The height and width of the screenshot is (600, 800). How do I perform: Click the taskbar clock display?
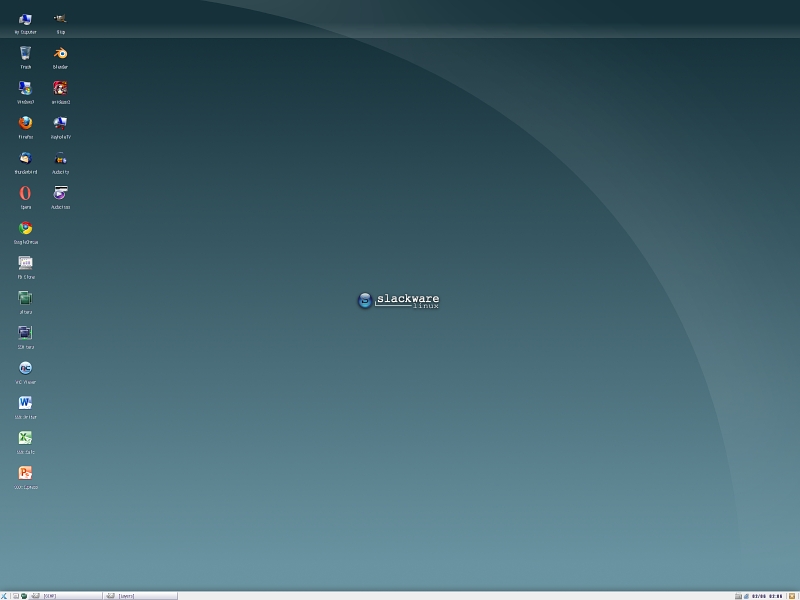click(x=767, y=596)
